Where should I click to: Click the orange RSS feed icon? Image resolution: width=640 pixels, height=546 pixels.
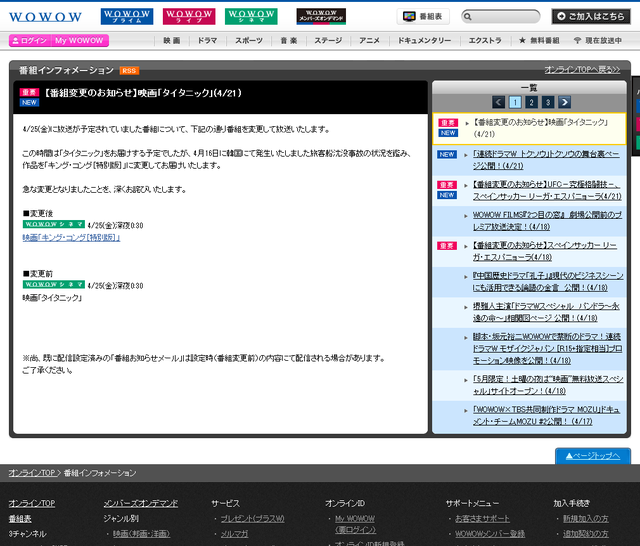click(x=129, y=71)
